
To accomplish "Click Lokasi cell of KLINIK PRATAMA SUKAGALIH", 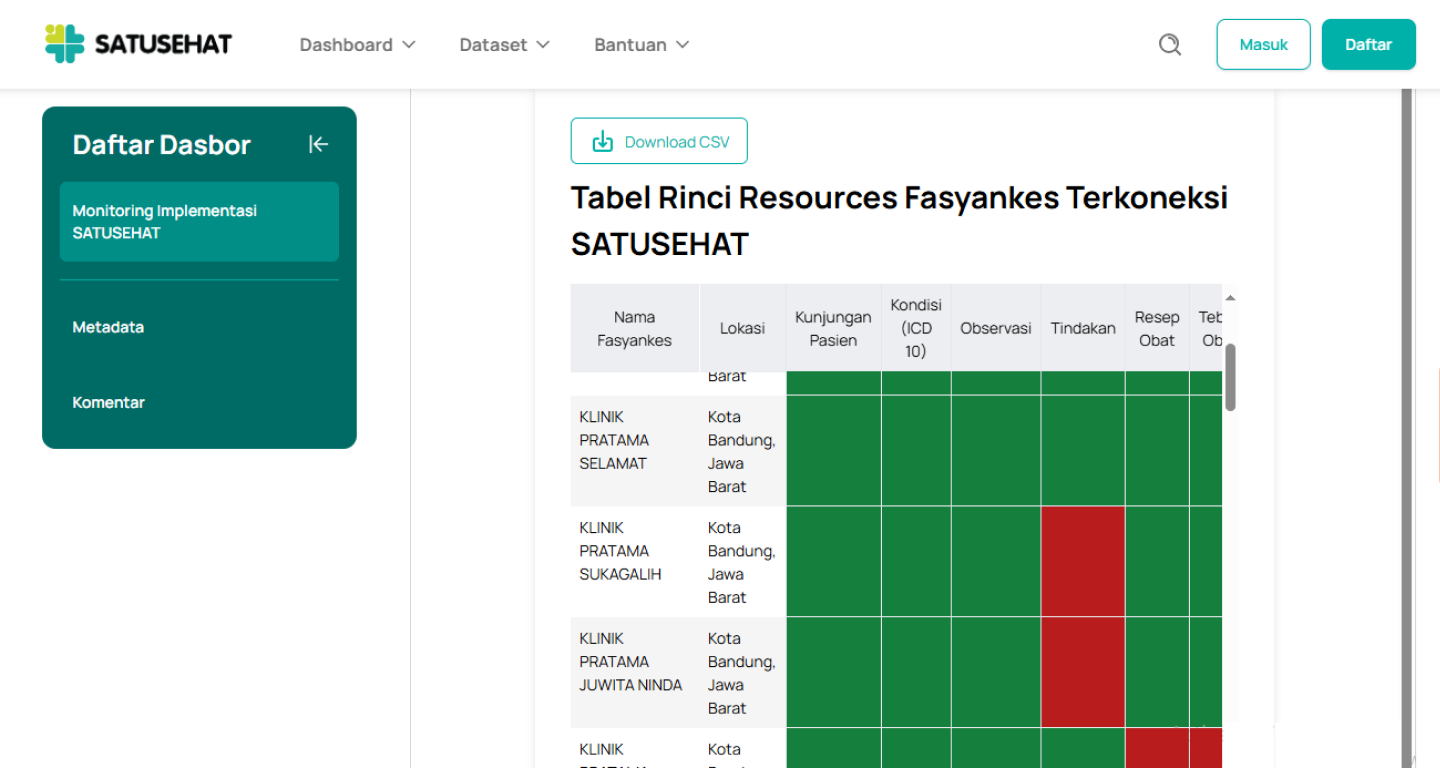I will click(742, 562).
